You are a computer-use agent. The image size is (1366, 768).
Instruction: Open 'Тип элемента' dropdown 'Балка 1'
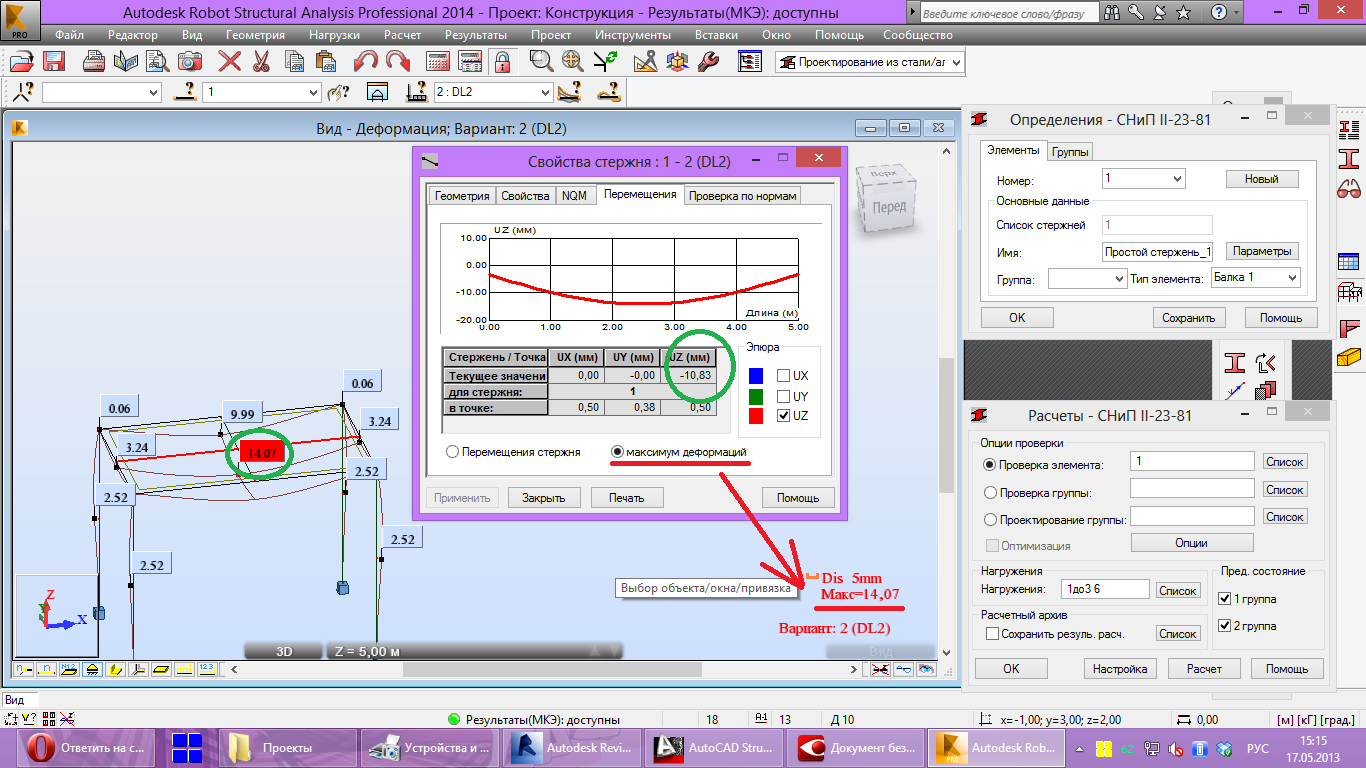[1255, 277]
